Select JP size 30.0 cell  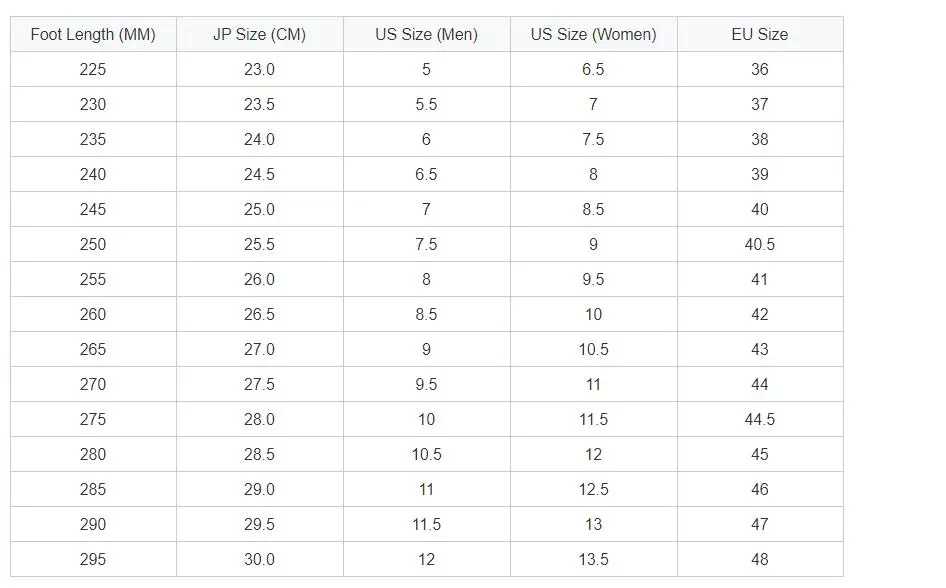point(260,559)
